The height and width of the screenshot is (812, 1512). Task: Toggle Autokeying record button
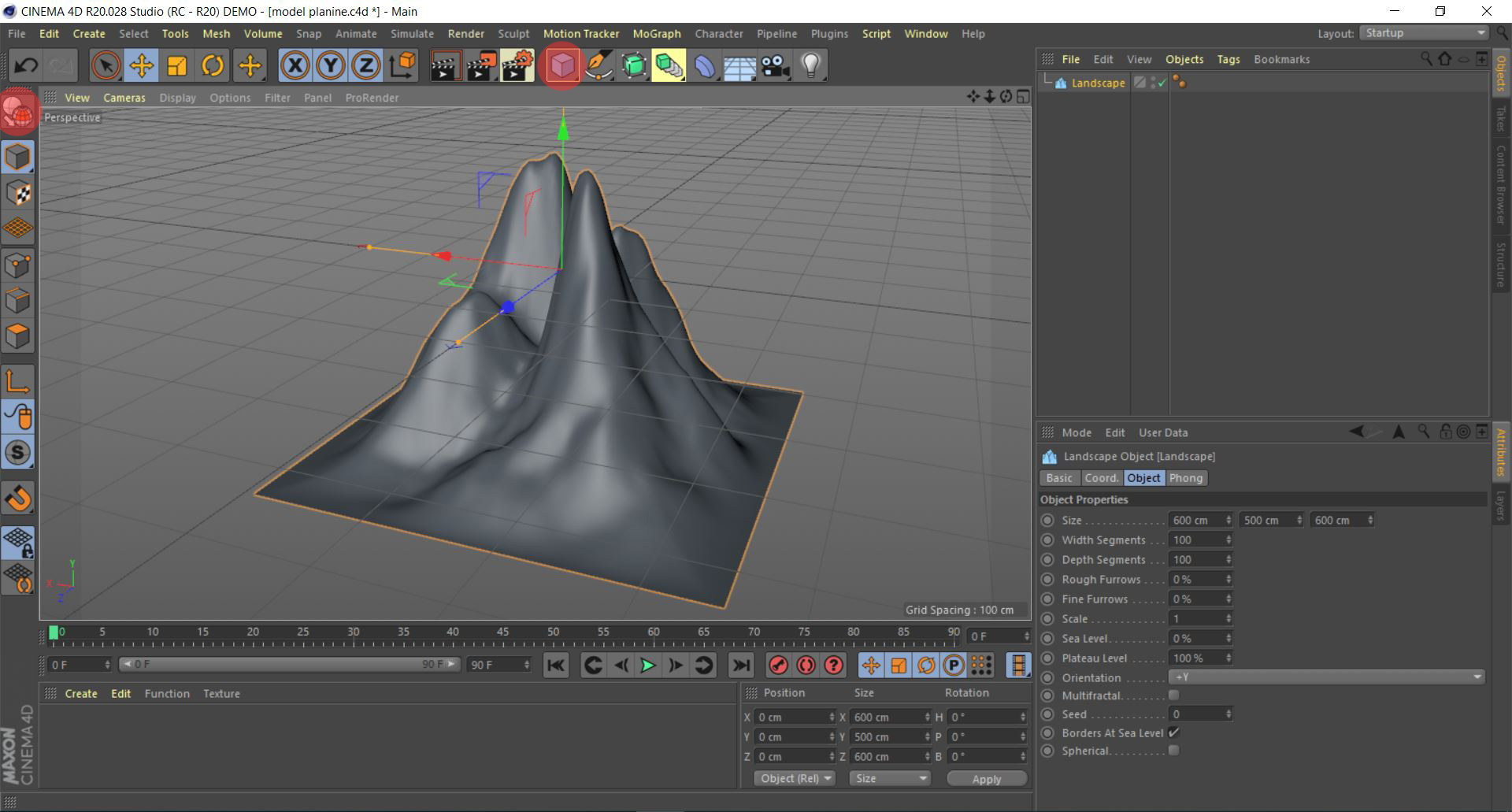coord(806,666)
